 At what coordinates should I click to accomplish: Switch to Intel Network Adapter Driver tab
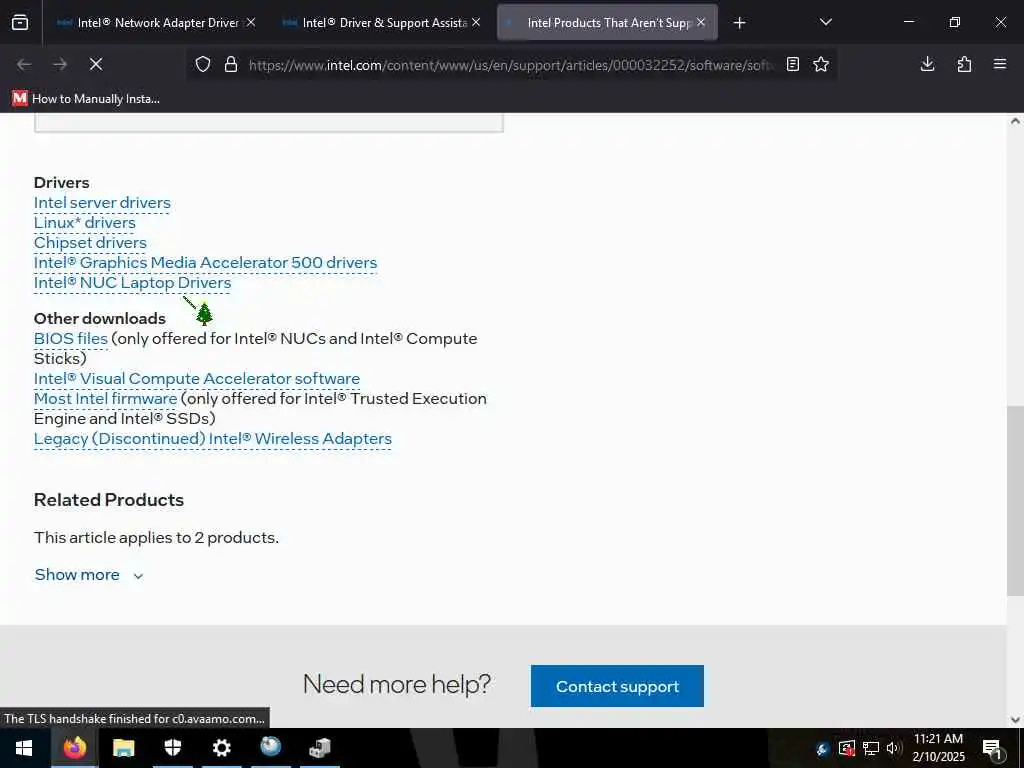[x=158, y=23]
